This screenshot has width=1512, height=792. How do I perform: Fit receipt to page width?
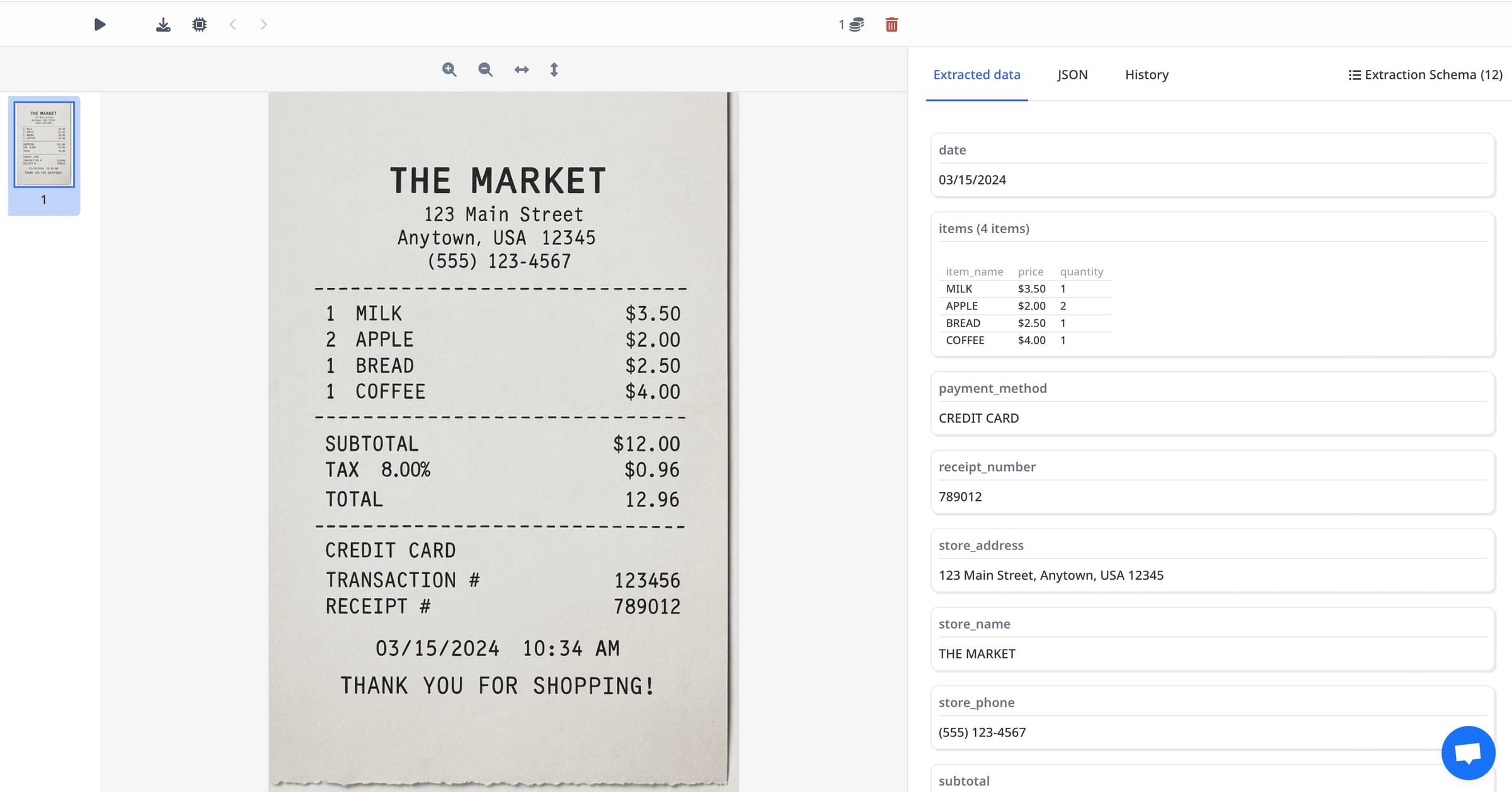(x=522, y=69)
